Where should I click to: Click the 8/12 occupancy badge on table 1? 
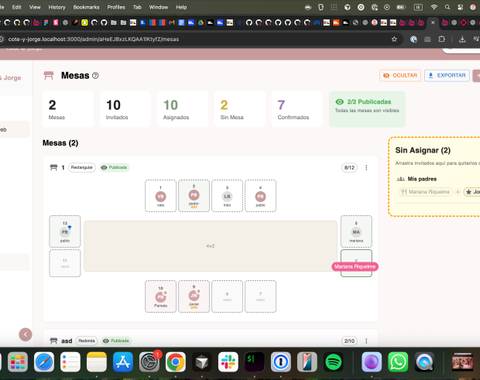(349, 167)
